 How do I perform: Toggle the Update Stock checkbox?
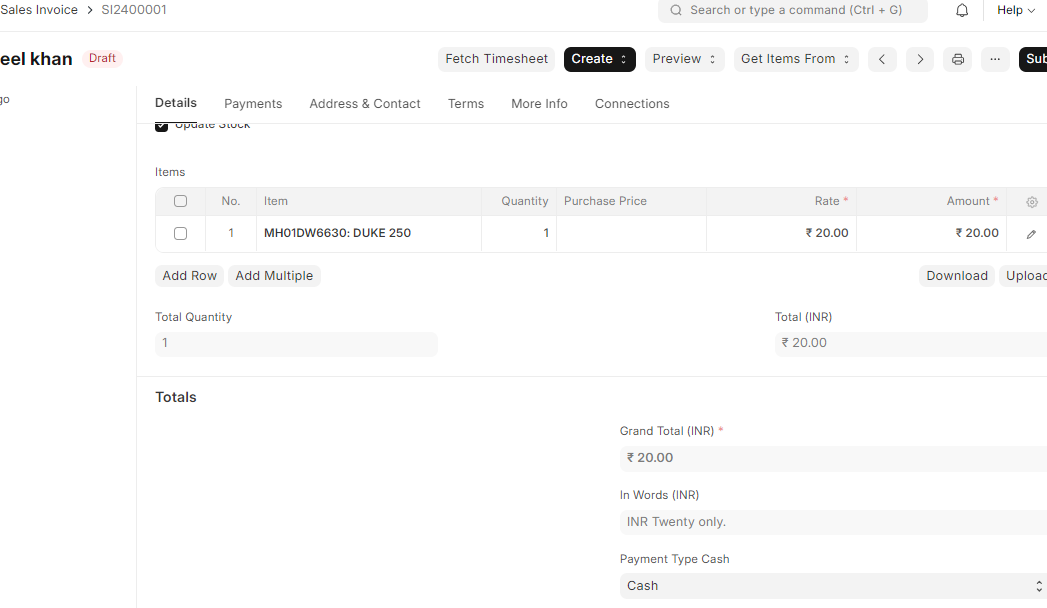(162, 126)
